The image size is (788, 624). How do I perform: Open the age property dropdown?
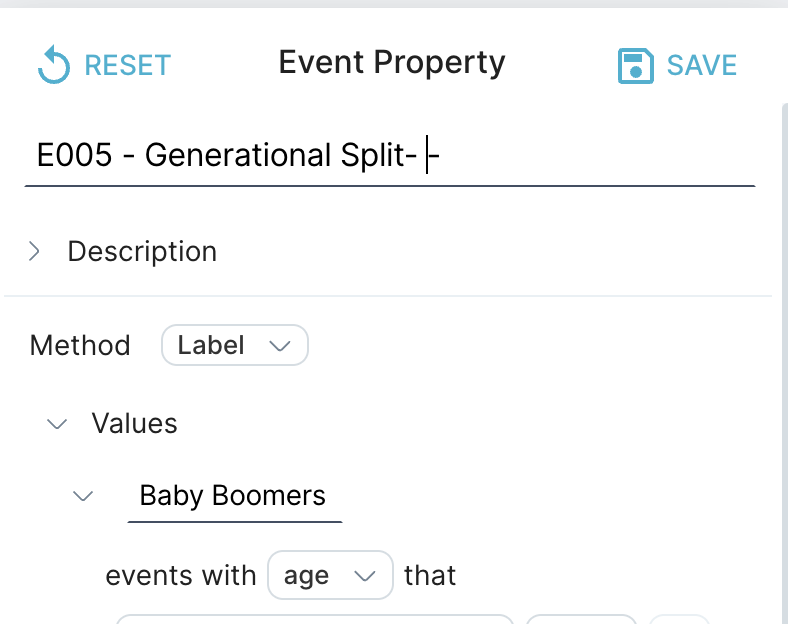point(330,575)
